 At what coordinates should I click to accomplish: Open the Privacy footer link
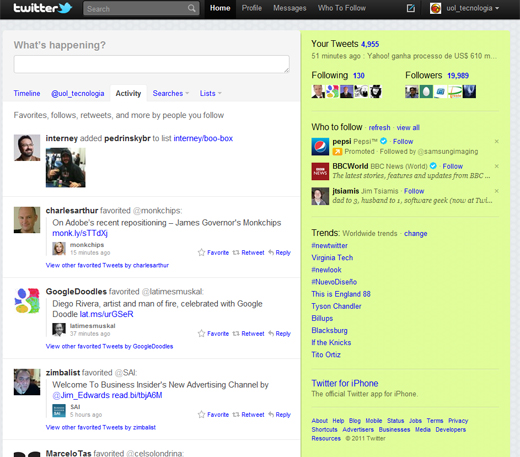(x=458, y=421)
